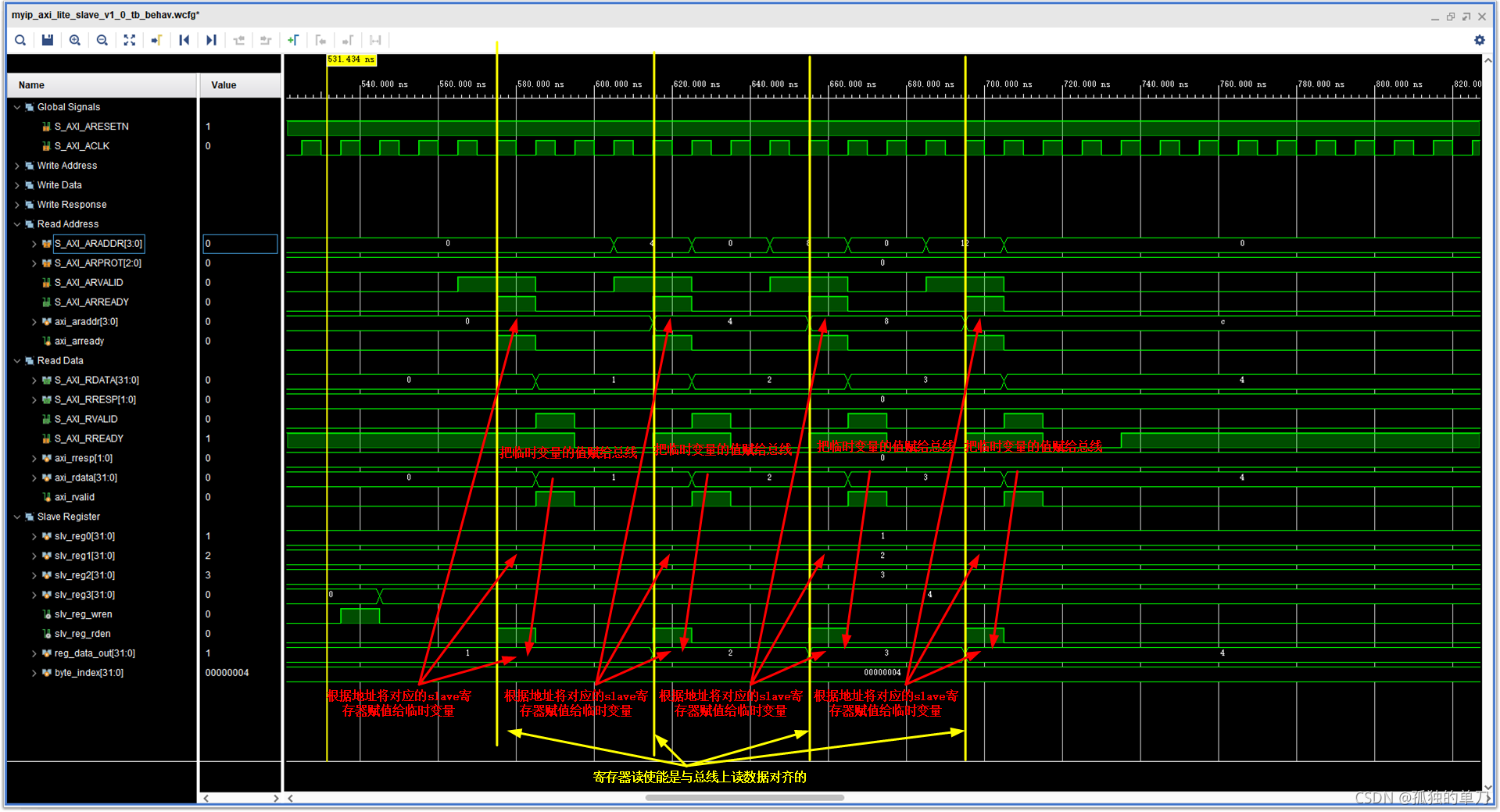Select the axi_rvalid signal
Viewport: 1500px width, 812px height.
point(74,497)
